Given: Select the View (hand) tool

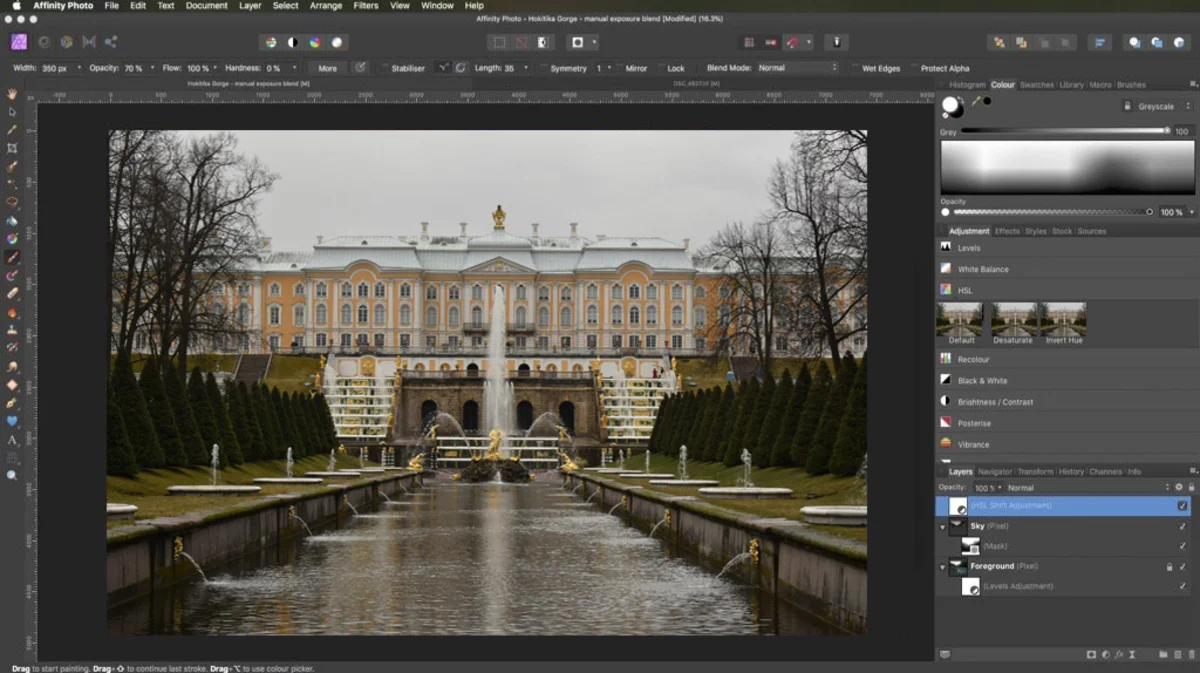Looking at the screenshot, I should tap(12, 93).
